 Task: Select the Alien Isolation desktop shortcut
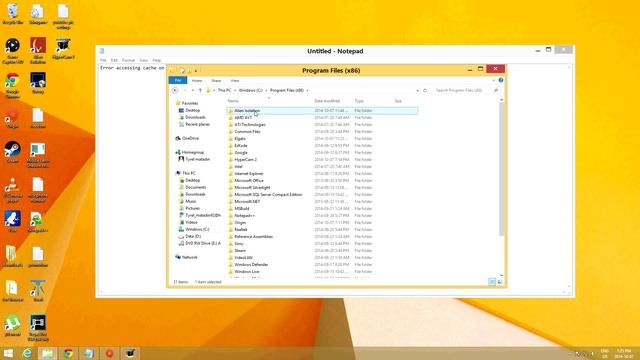click(x=38, y=51)
